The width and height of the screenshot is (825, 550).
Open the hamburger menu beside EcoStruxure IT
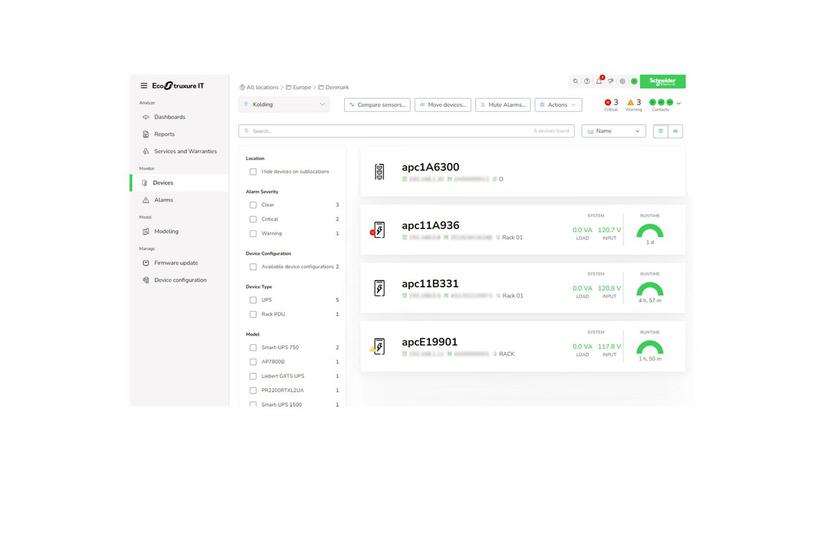[x=144, y=85]
